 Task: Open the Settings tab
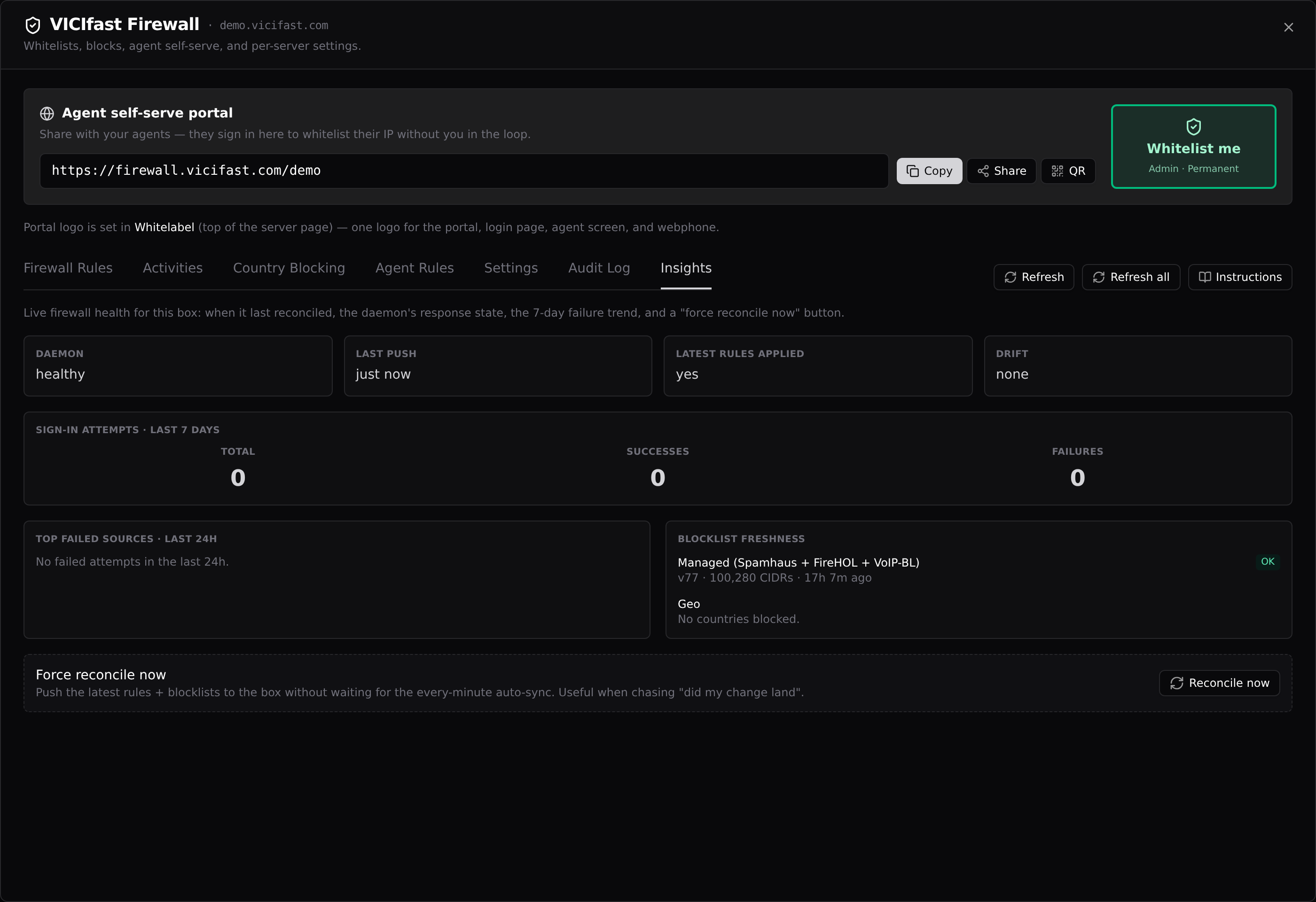coord(511,268)
